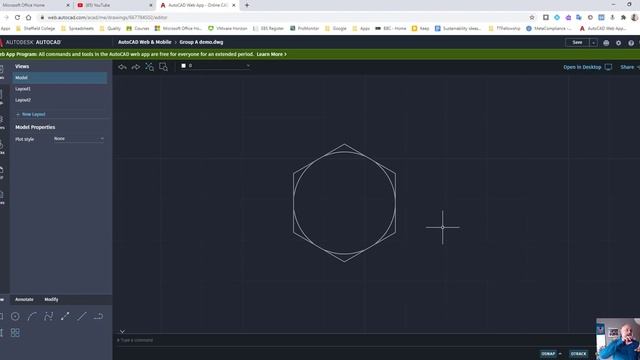This screenshot has width=640, height=360.
Task: Click the browser address bar URL
Action: pyautogui.click(x=107, y=18)
